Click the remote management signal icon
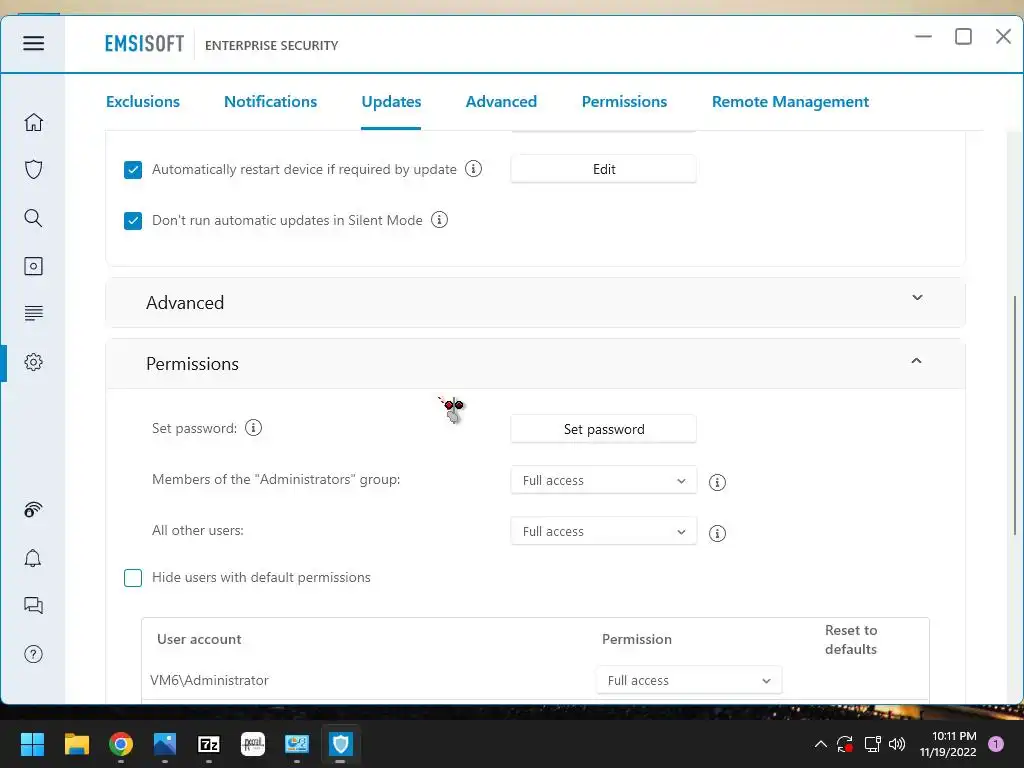 33,509
